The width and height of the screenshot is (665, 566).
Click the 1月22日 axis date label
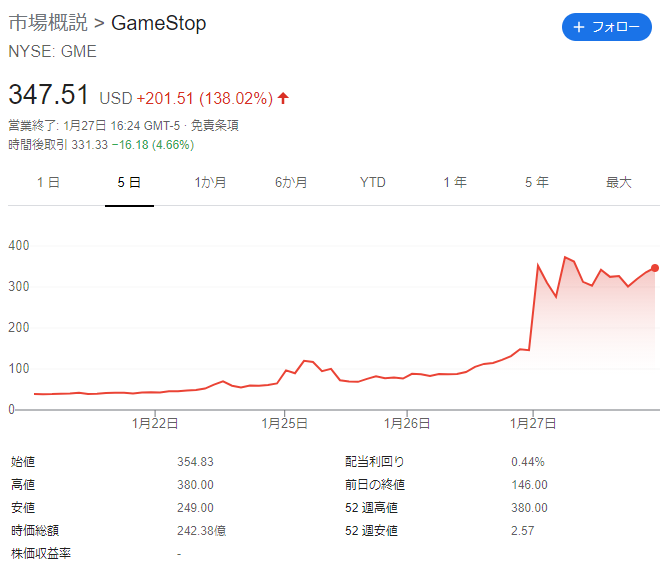pos(155,424)
